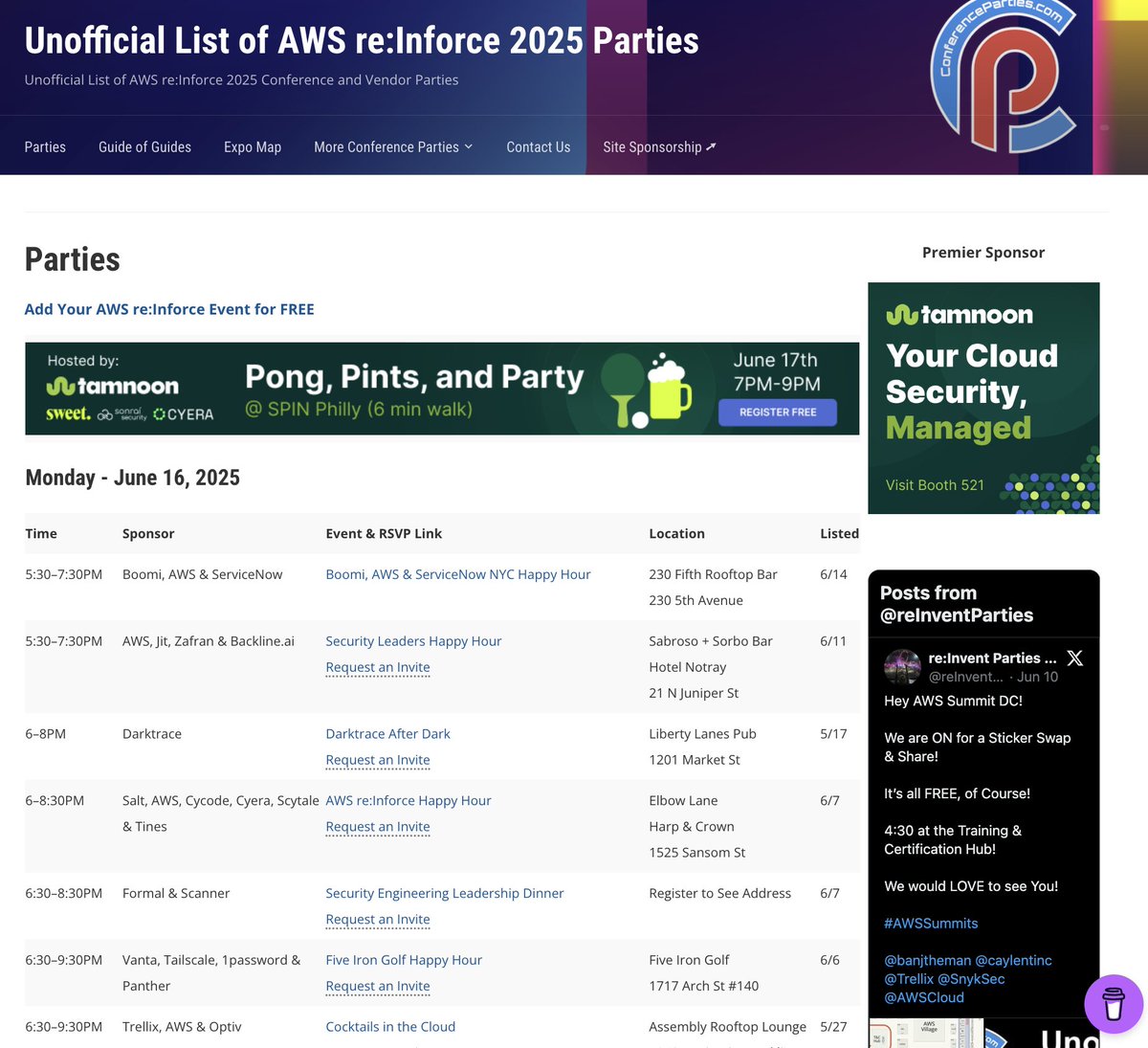
Task: Click the Time column header
Action: (41, 534)
